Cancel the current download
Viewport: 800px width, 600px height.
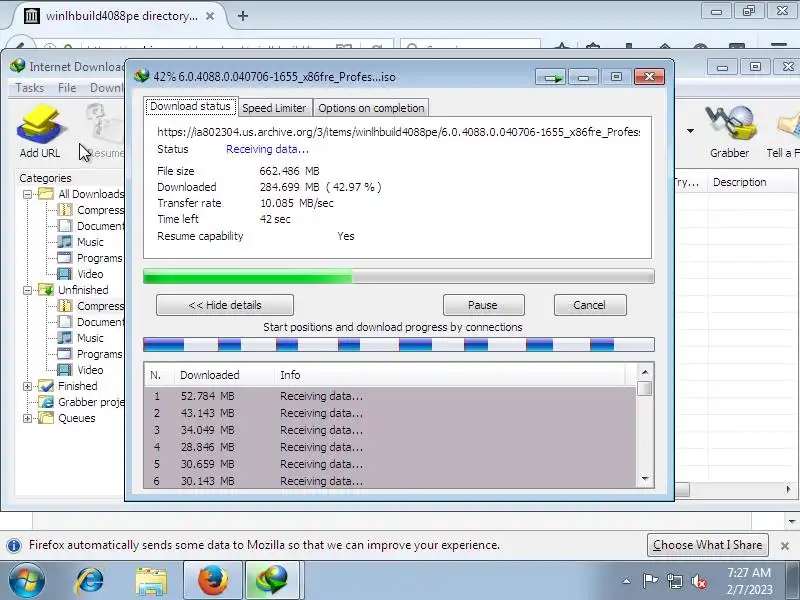pos(589,305)
